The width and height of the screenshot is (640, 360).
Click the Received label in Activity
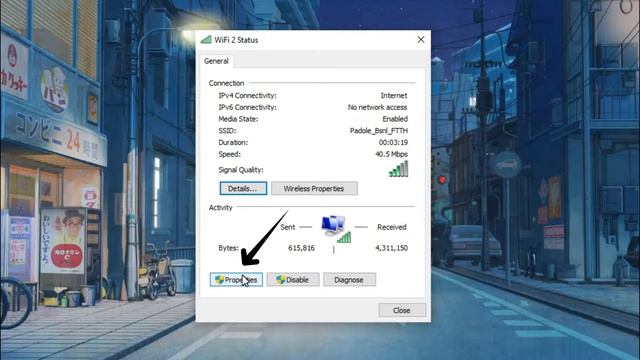[x=392, y=227]
